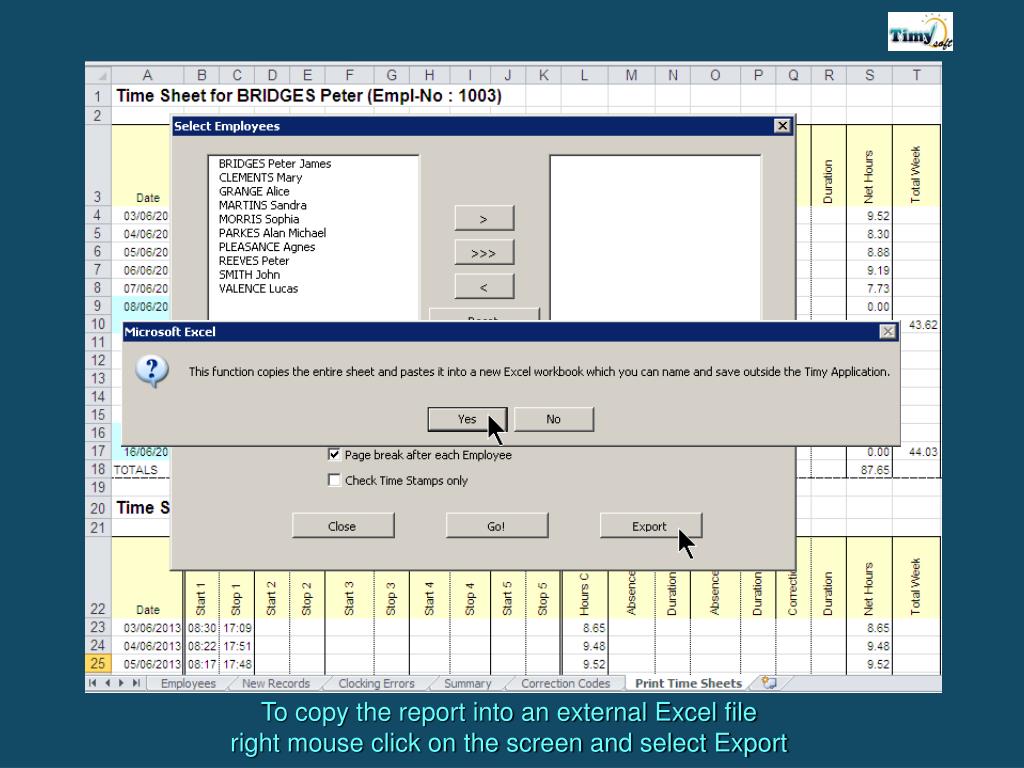Switch to the Employees sheet tab
This screenshot has height=768, width=1024.
tap(188, 683)
